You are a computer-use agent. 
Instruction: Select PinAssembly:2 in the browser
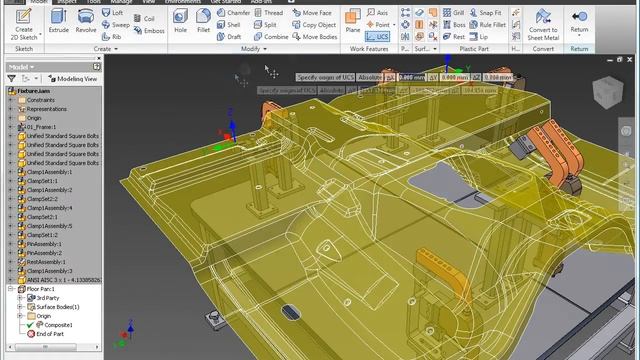pos(44,253)
